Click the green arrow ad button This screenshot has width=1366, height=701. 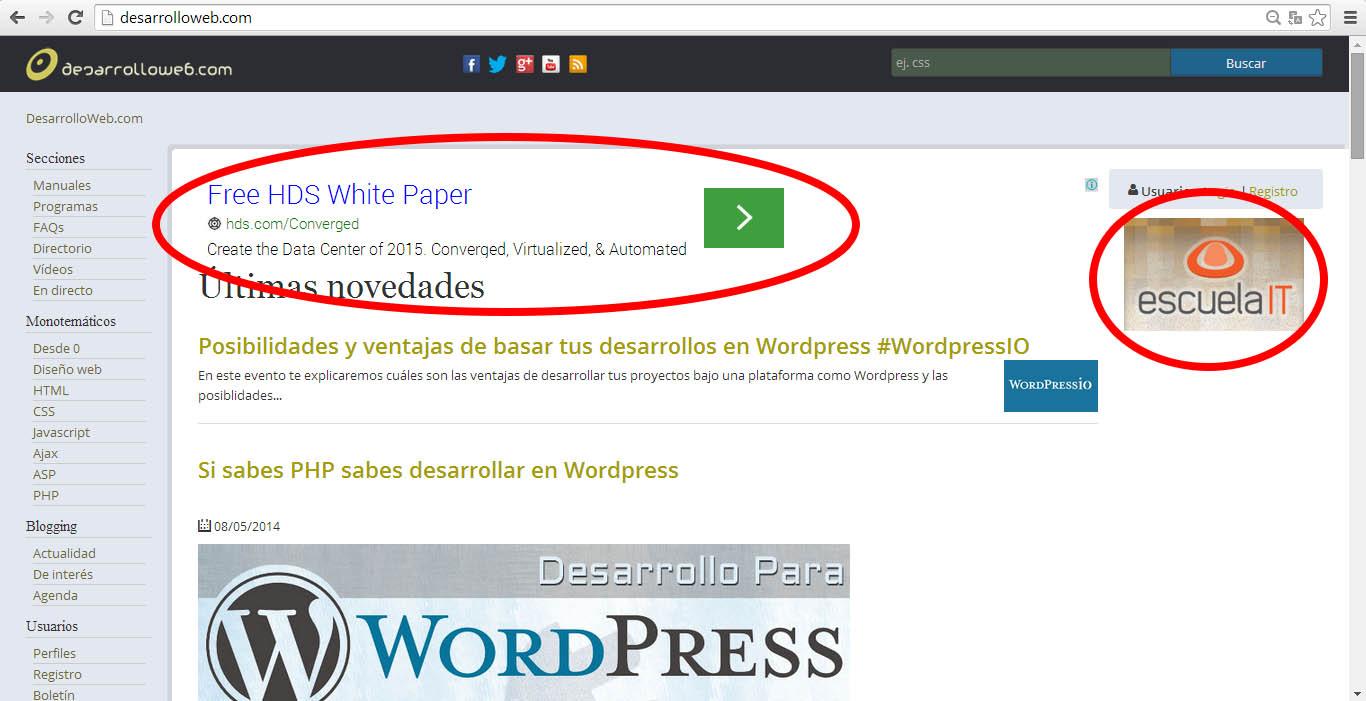(744, 217)
